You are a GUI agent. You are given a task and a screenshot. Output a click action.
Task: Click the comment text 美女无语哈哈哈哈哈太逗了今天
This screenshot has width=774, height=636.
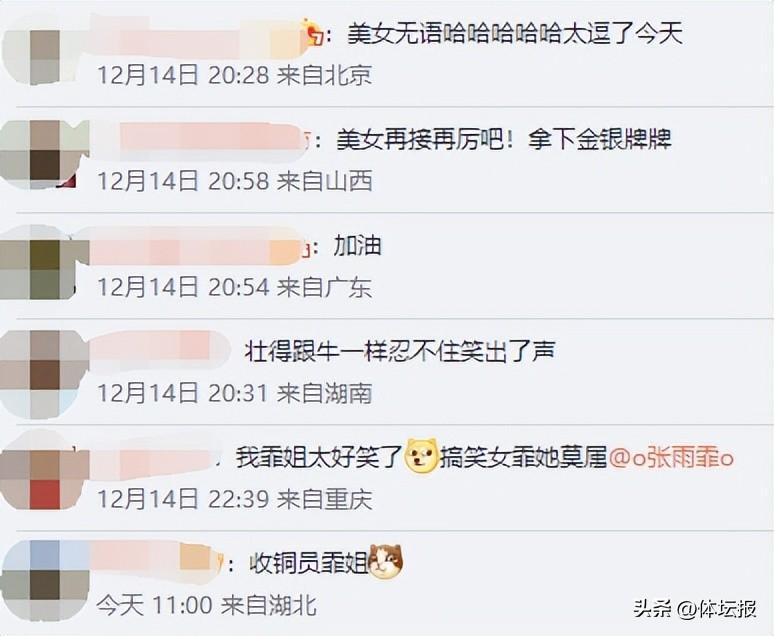tap(515, 34)
